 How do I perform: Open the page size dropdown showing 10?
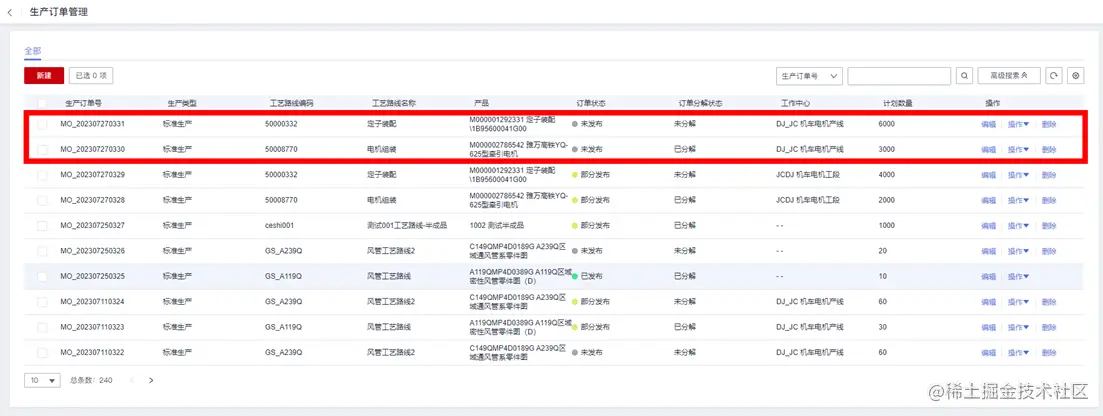tap(43, 380)
